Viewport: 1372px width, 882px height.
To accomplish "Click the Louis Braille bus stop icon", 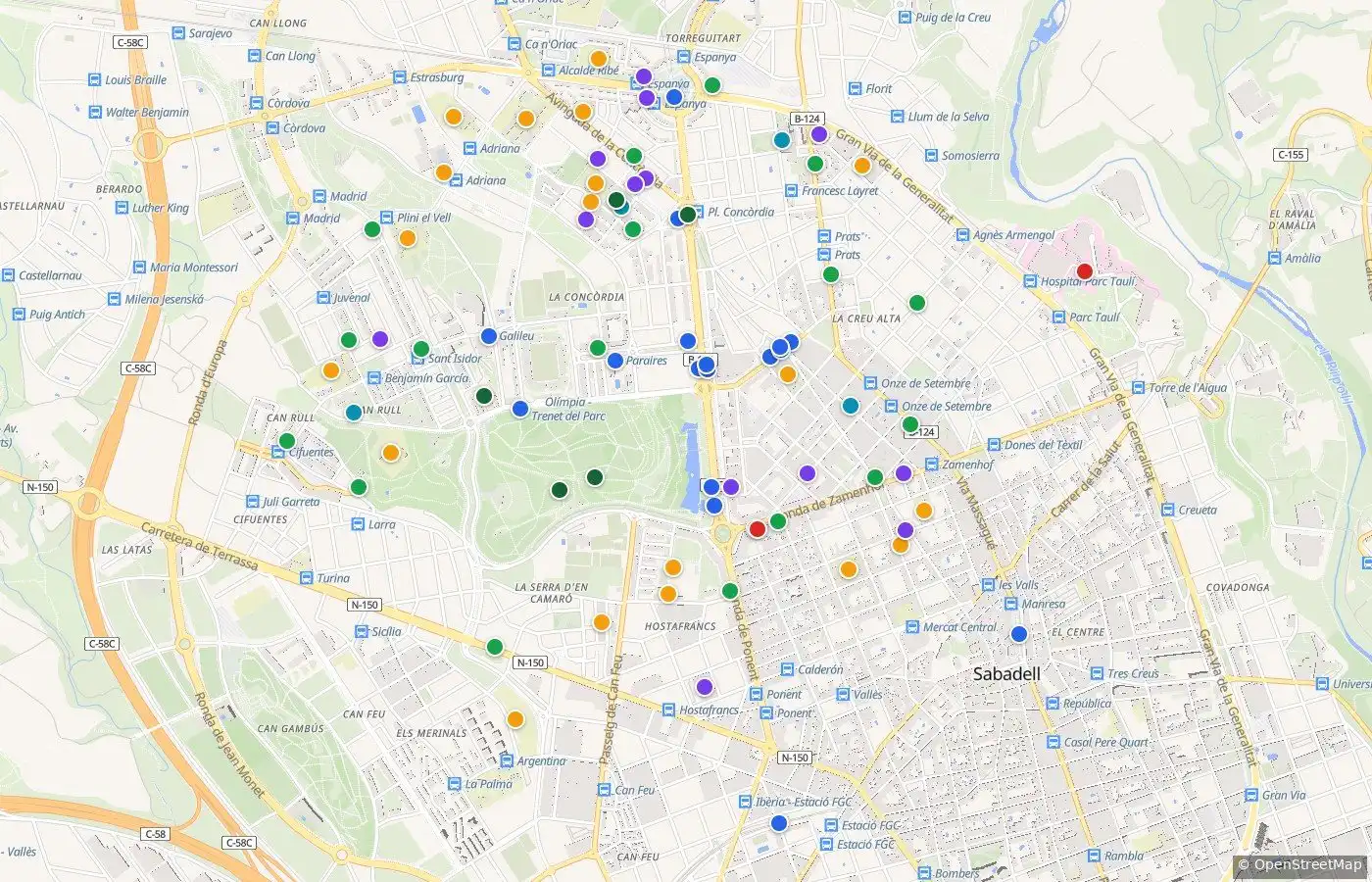I will coord(95,80).
